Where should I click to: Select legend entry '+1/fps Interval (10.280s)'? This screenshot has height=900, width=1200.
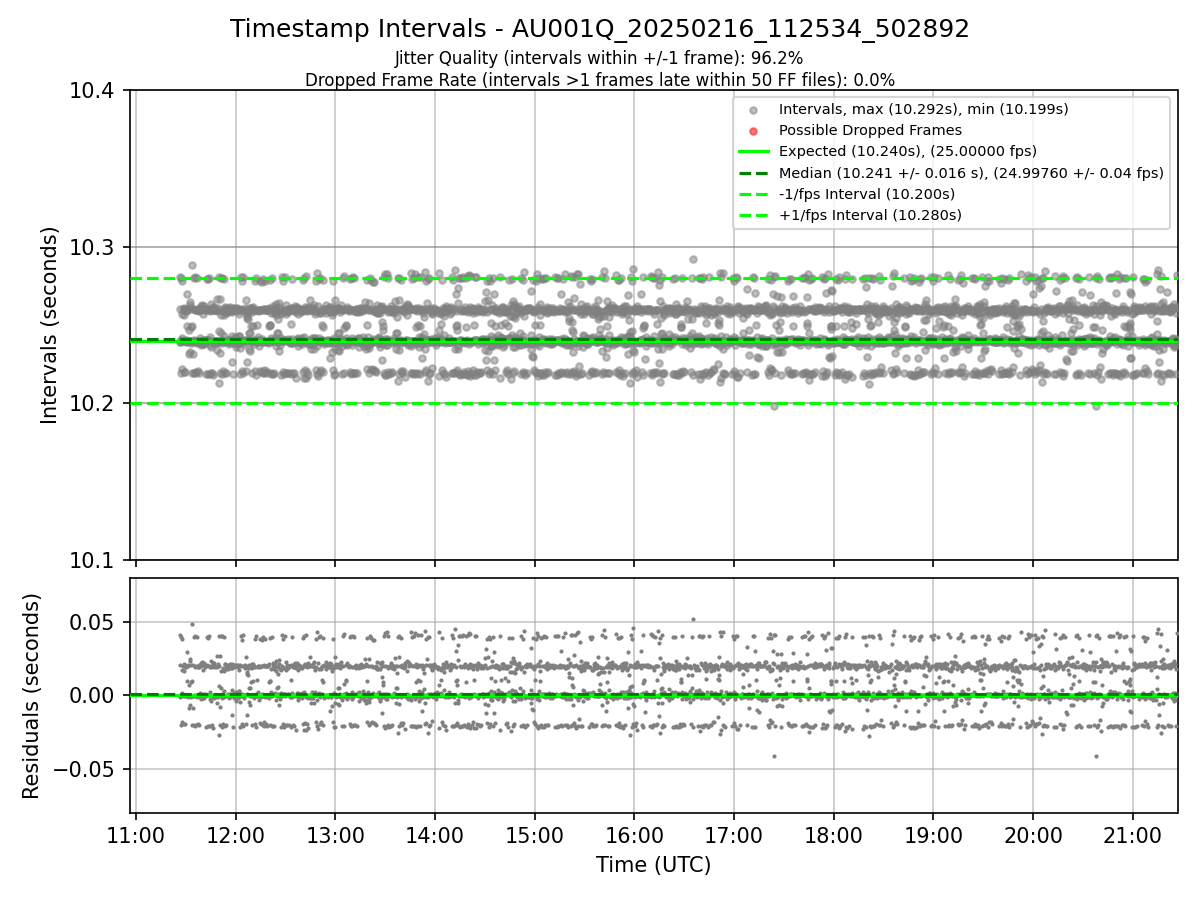(870, 215)
